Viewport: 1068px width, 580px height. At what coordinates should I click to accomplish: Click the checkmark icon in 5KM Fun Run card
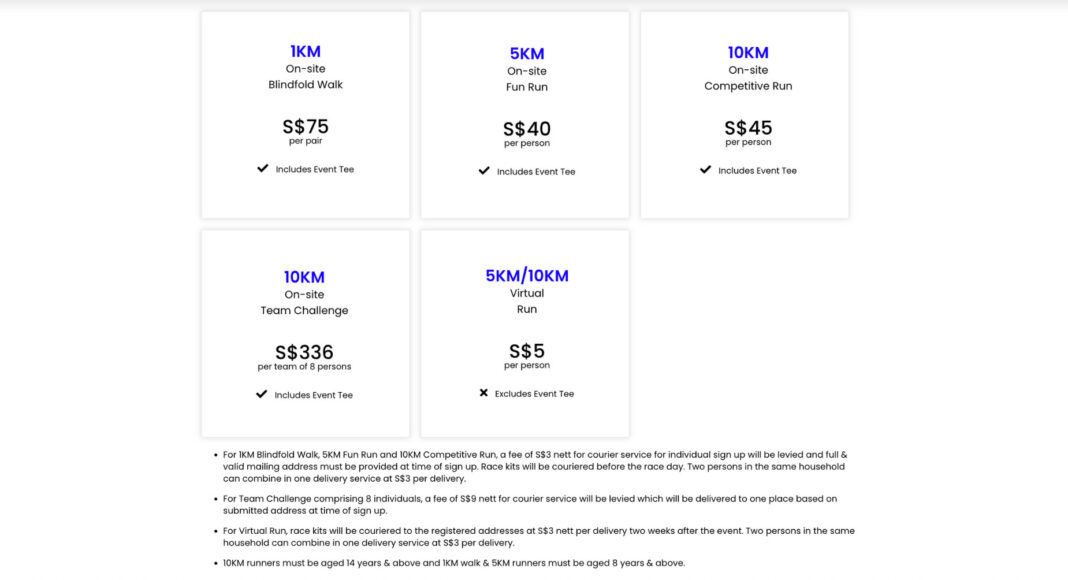(x=484, y=170)
